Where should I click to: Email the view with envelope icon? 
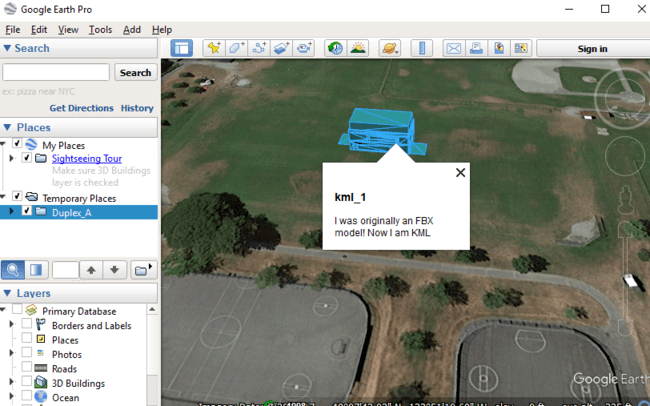pos(454,48)
